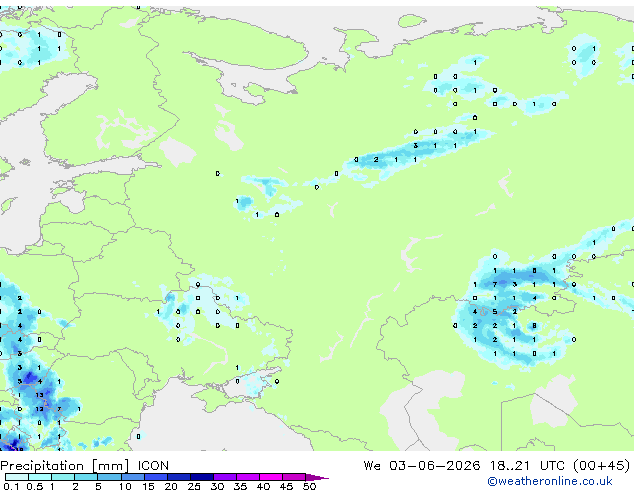Pick the 45–50 mm magenta legend swatch
634x490 pixels.
tap(294, 477)
